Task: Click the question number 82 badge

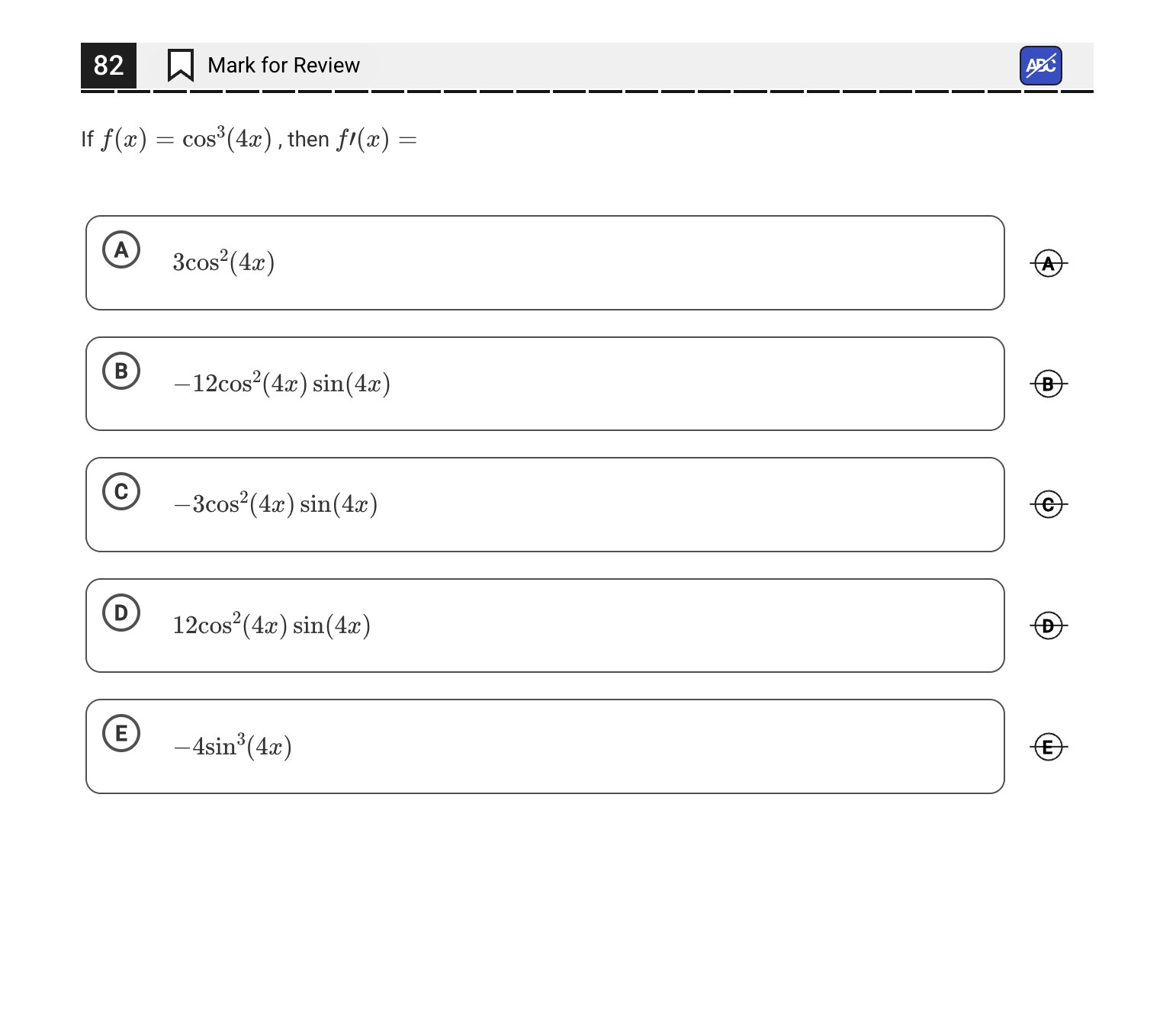Action: coord(108,66)
